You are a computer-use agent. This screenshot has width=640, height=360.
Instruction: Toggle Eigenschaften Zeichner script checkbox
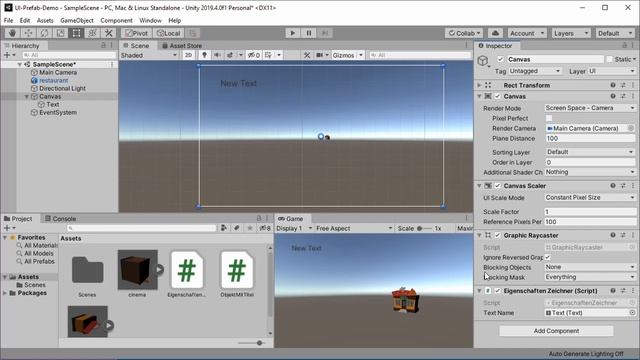[x=498, y=291]
